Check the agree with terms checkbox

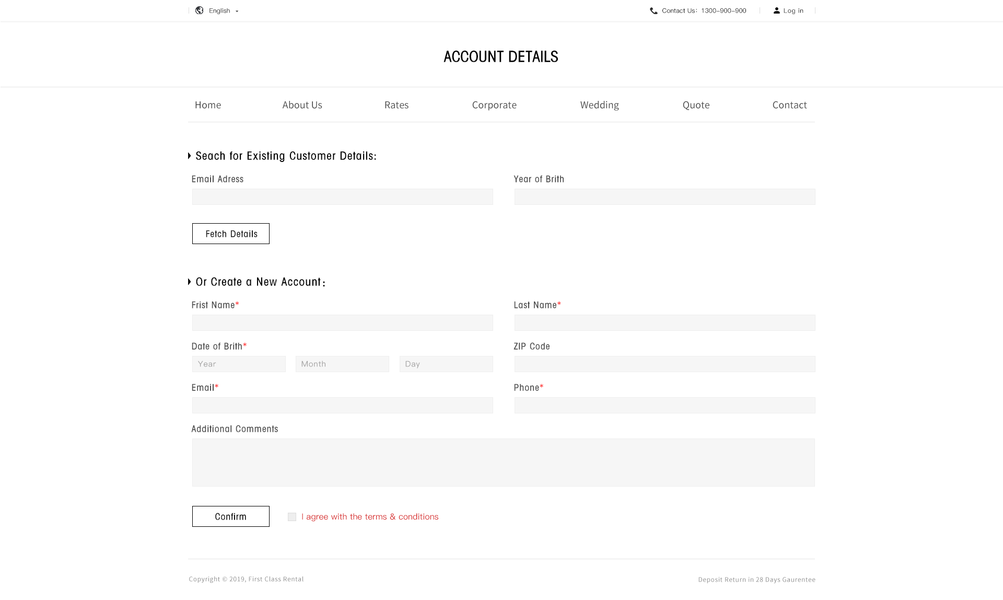click(x=292, y=517)
